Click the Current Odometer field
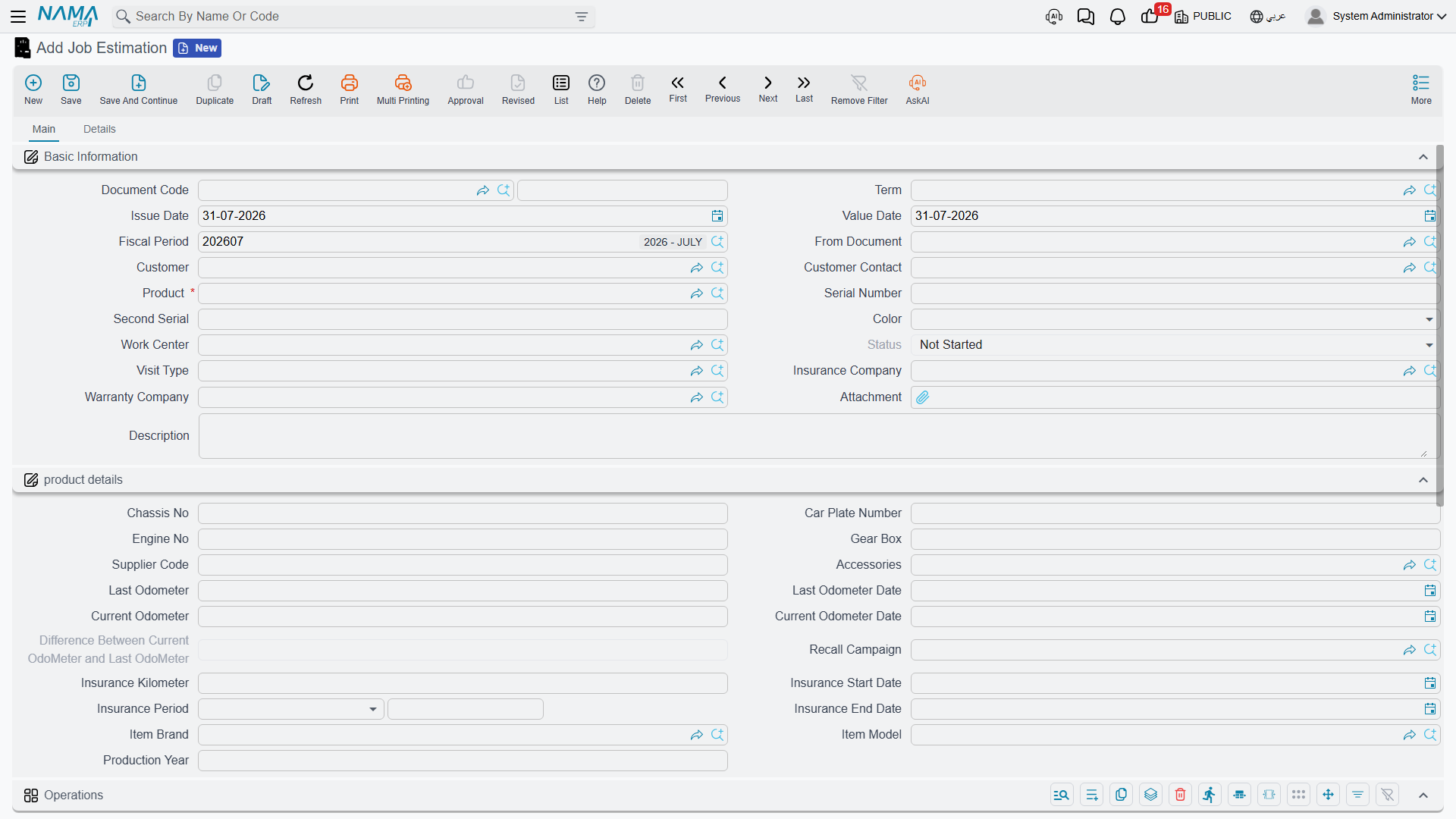The height and width of the screenshot is (819, 1456). [x=463, y=617]
